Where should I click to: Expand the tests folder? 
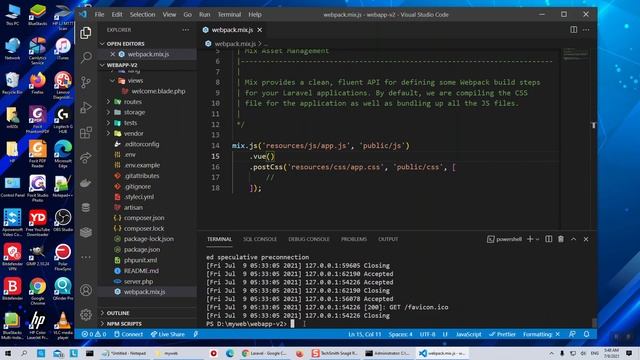pos(130,123)
